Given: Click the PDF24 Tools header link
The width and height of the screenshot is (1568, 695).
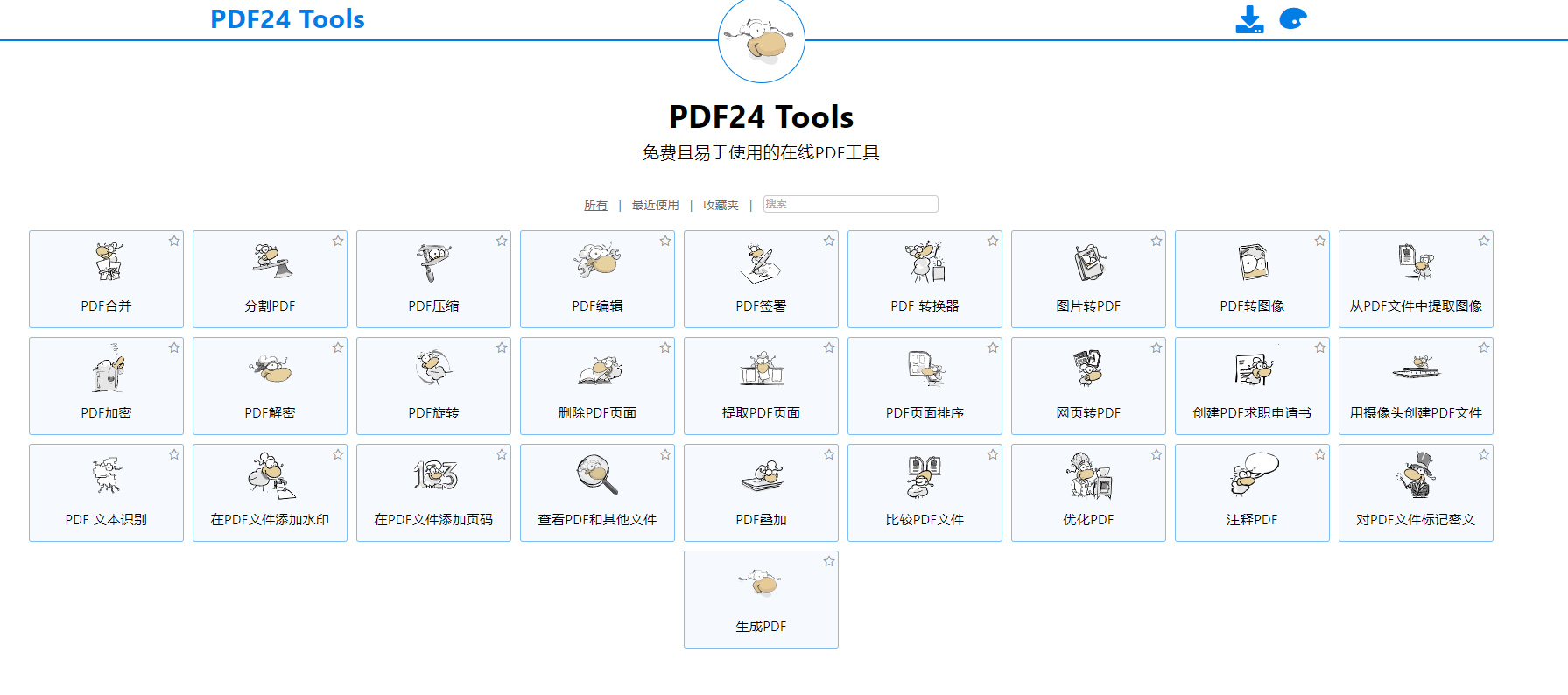Looking at the screenshot, I should [287, 19].
